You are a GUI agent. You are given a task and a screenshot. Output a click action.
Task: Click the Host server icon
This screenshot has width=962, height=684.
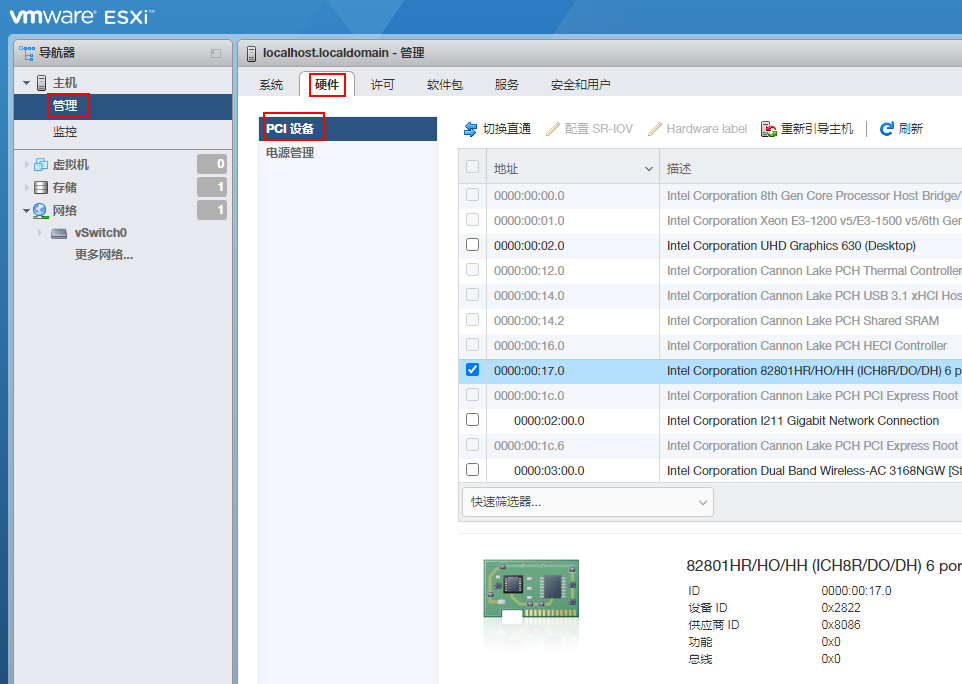(x=42, y=82)
